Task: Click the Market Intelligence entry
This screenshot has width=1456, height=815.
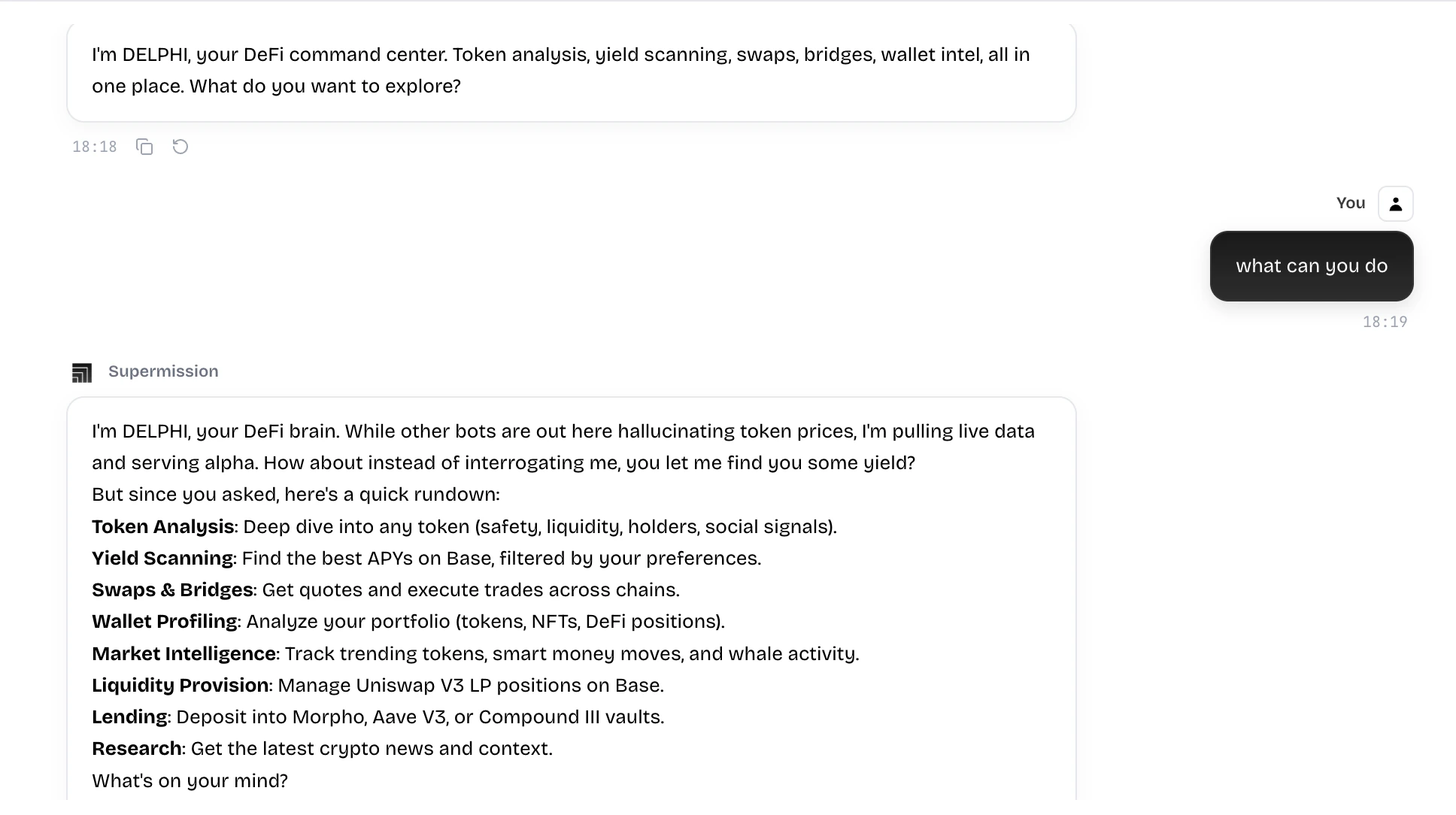Action: (183, 653)
